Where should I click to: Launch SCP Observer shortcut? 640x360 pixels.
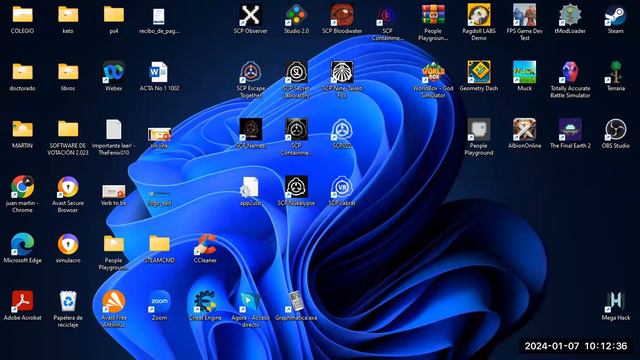pos(251,15)
